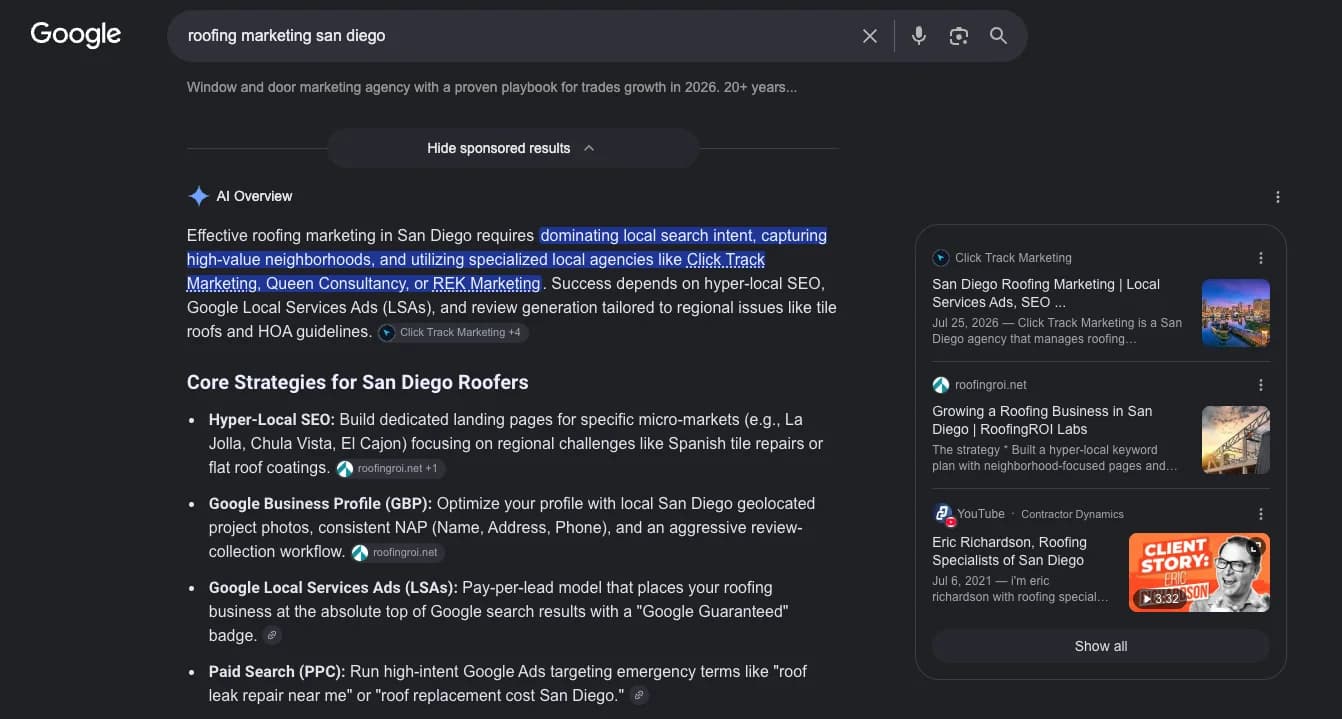
Task: Click Core Strategies for San Diego Roofers heading
Action: click(358, 383)
